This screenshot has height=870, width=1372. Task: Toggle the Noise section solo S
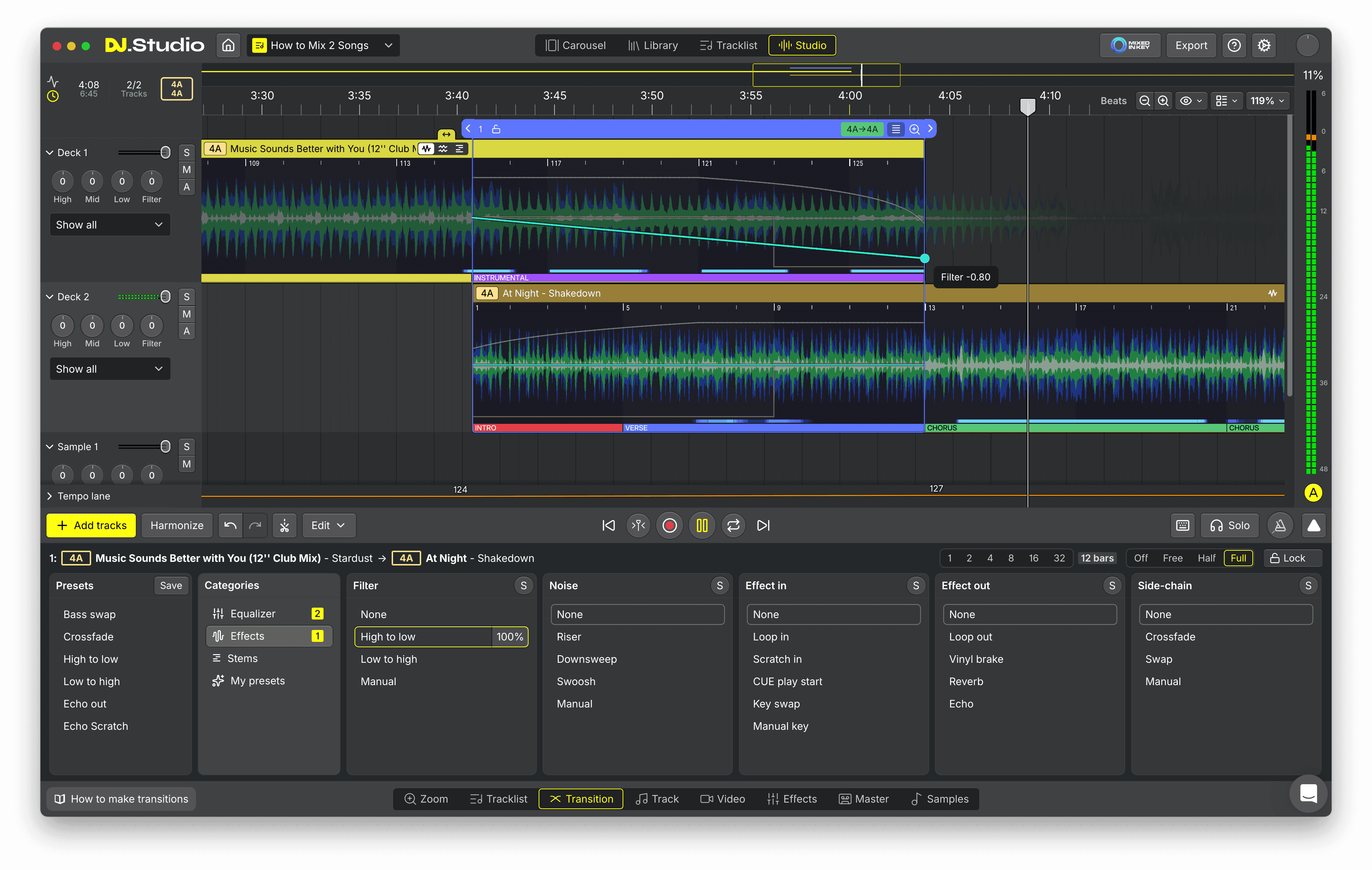720,586
